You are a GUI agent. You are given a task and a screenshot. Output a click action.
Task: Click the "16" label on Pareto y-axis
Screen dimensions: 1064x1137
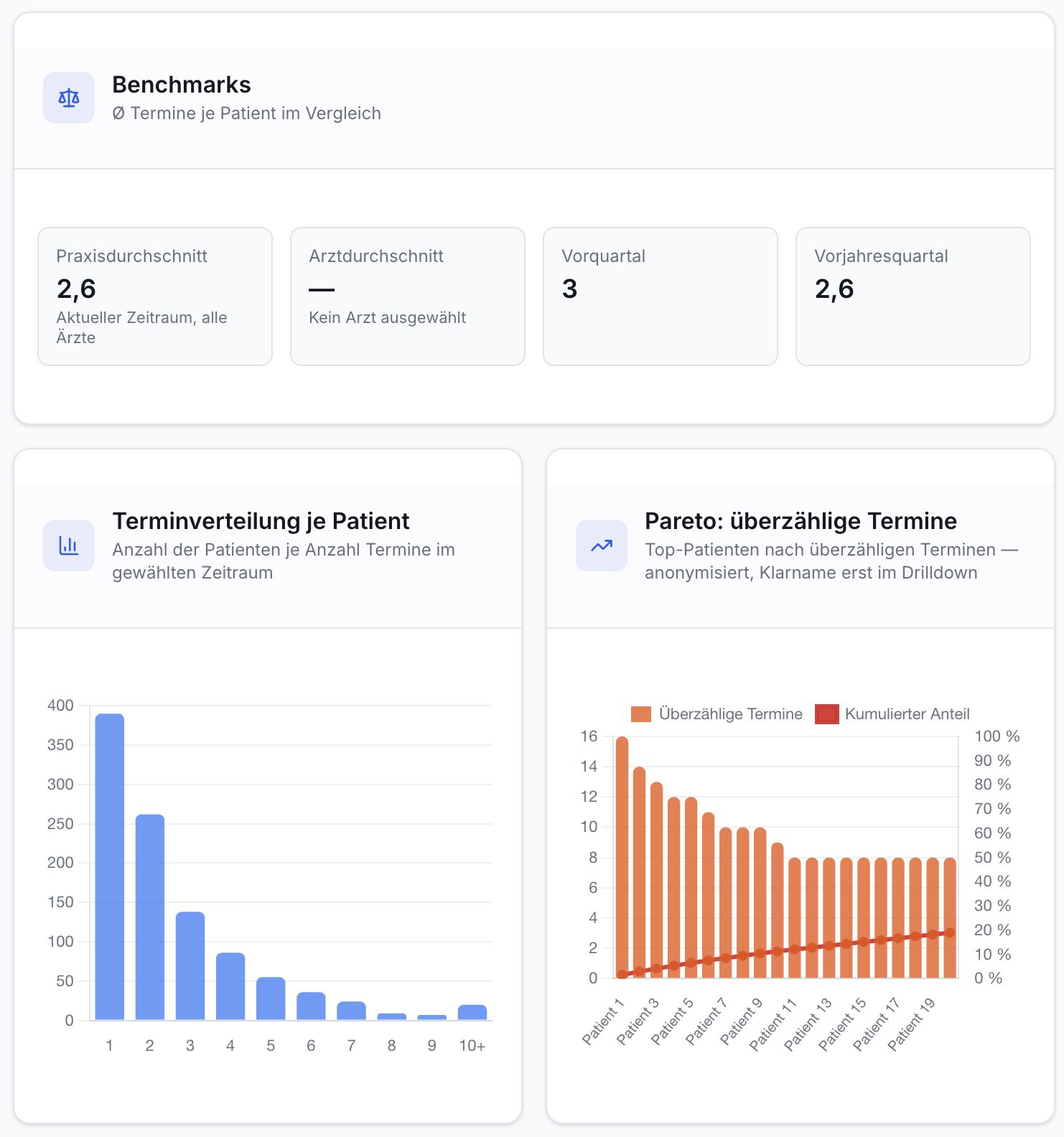[589, 736]
